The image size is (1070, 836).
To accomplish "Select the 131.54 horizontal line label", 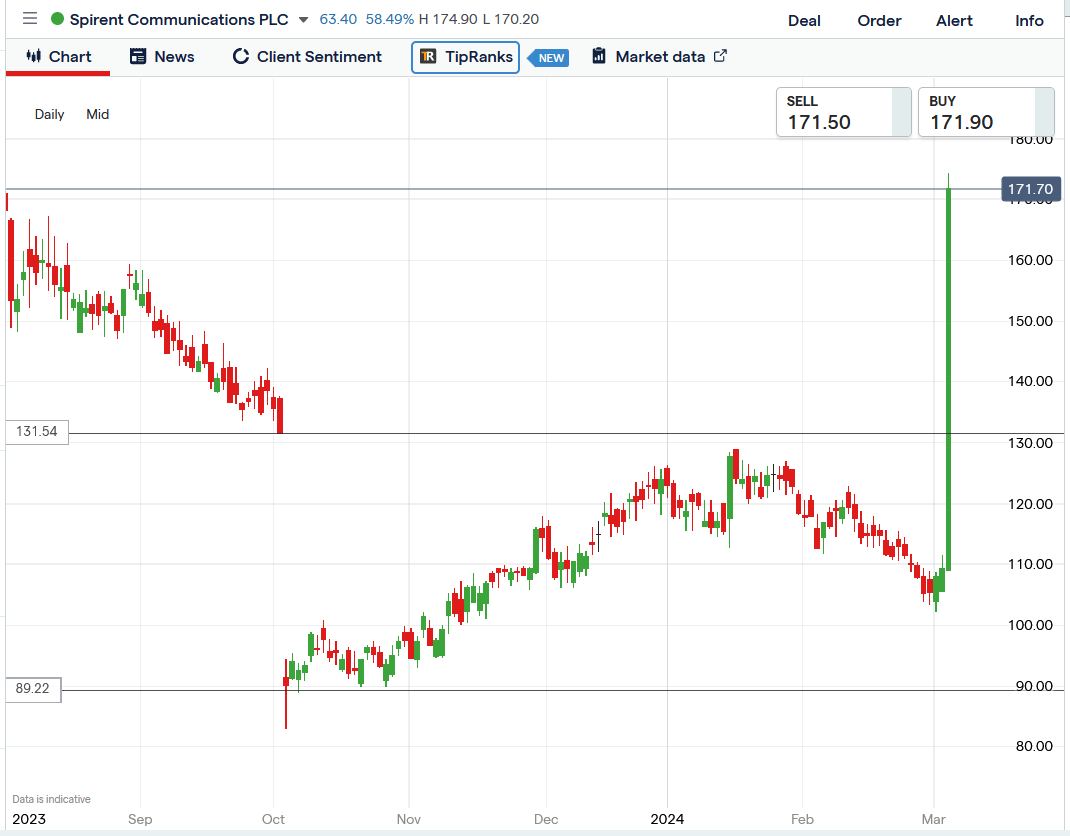I will tap(37, 431).
